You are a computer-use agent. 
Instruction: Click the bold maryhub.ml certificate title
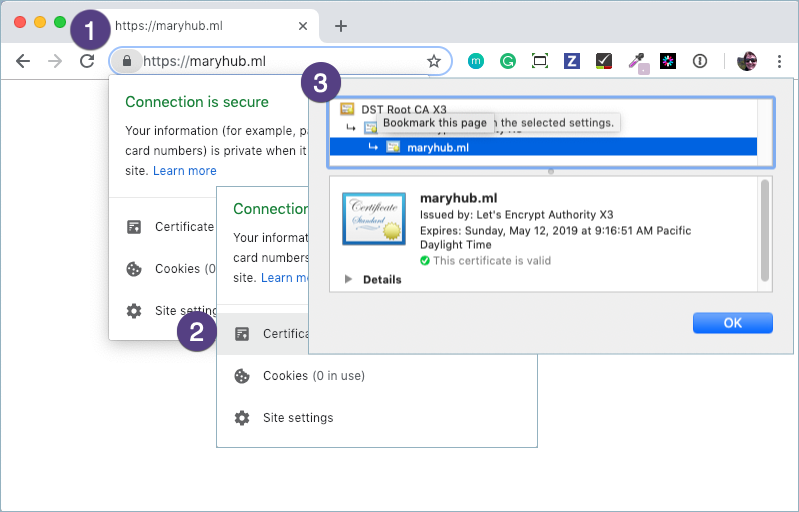click(458, 198)
